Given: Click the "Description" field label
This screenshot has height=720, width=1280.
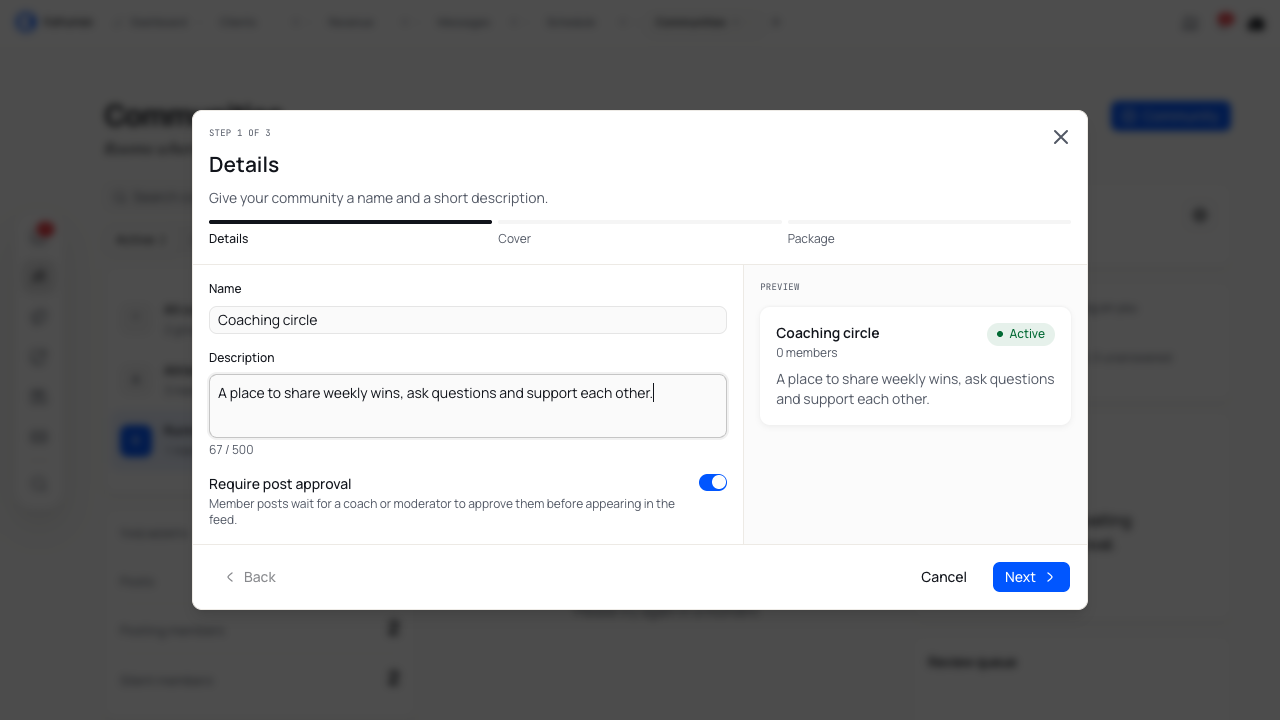Looking at the screenshot, I should pos(242,358).
